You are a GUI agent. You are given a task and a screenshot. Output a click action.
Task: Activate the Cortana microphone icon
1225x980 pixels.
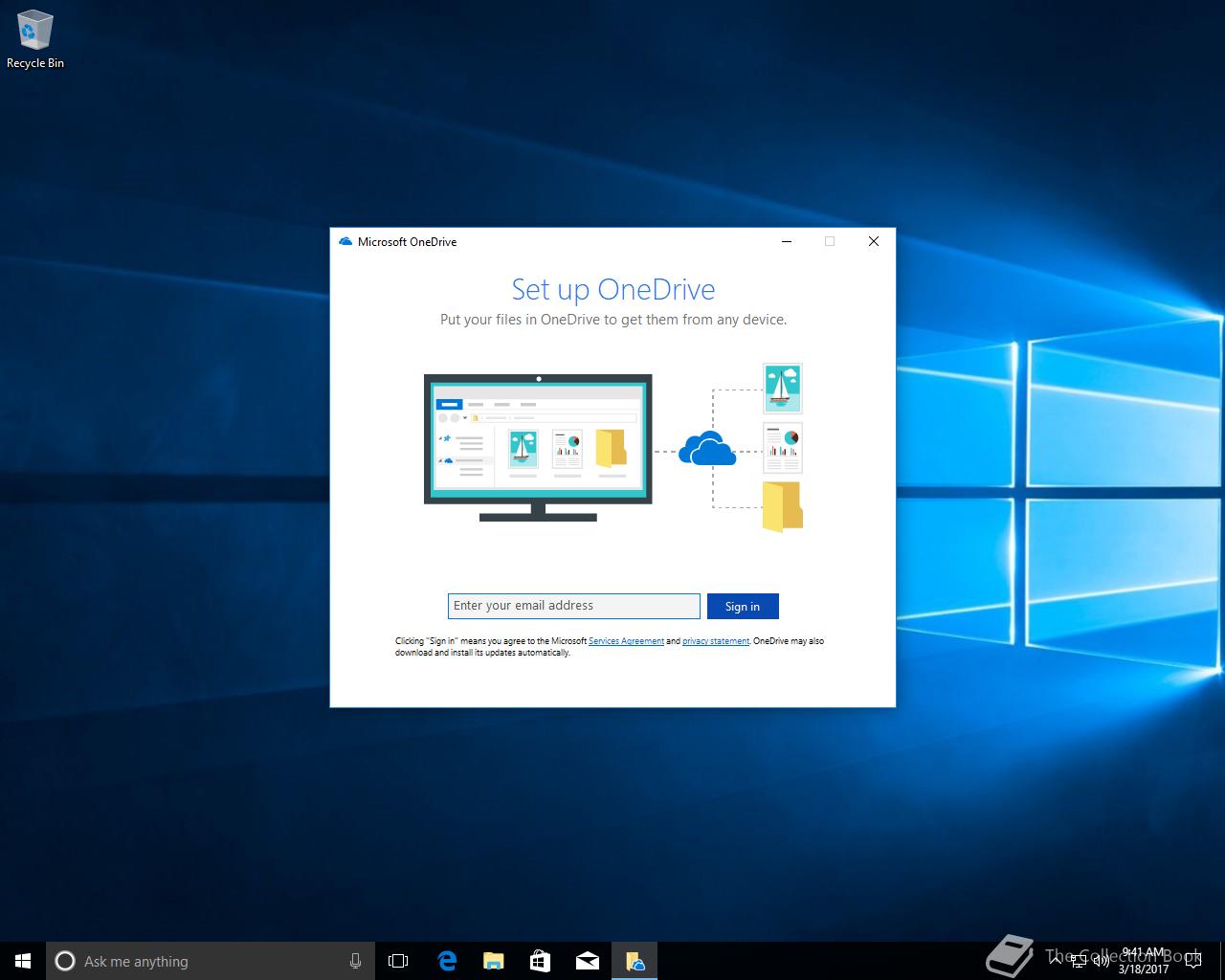tap(355, 961)
